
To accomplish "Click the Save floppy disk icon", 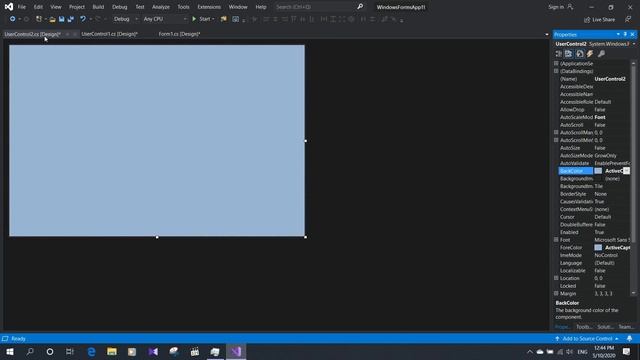I will tap(61, 19).
